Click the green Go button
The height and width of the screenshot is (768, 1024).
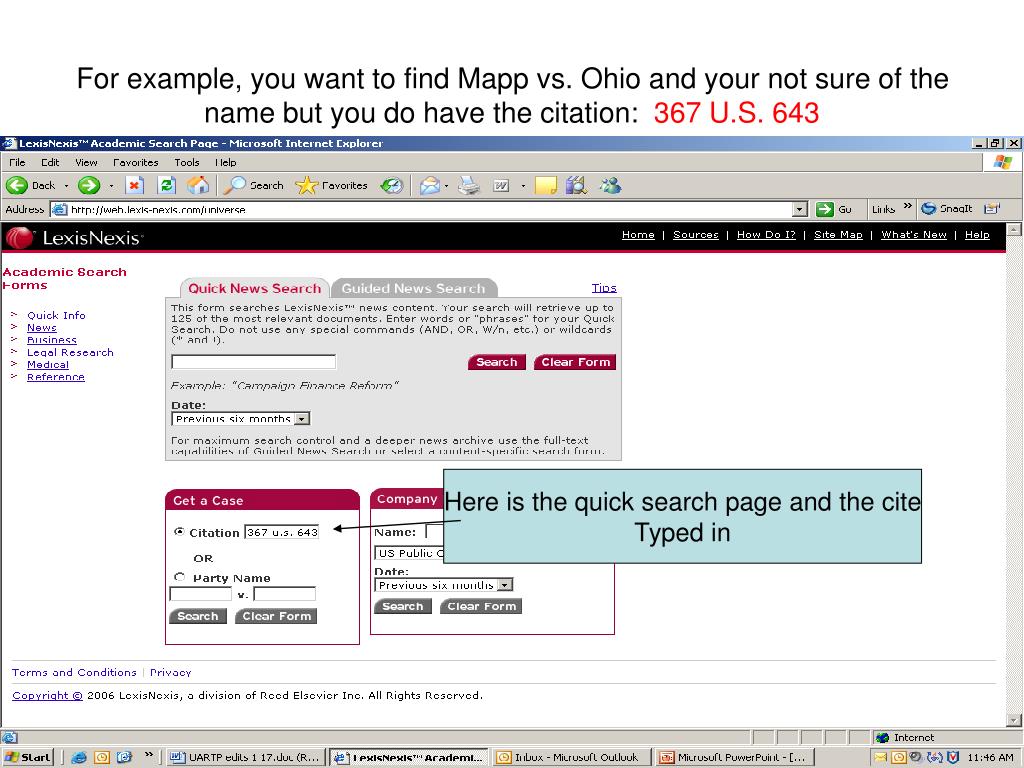pos(834,209)
